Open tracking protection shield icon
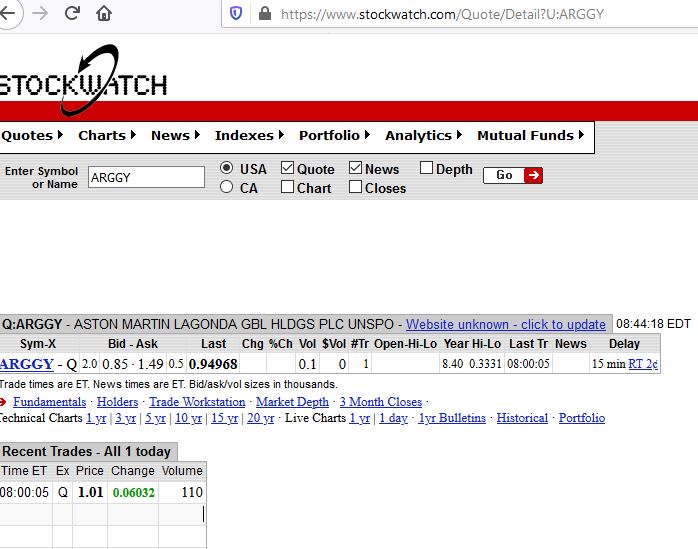Screen dimensions: 698x549 tap(236, 14)
